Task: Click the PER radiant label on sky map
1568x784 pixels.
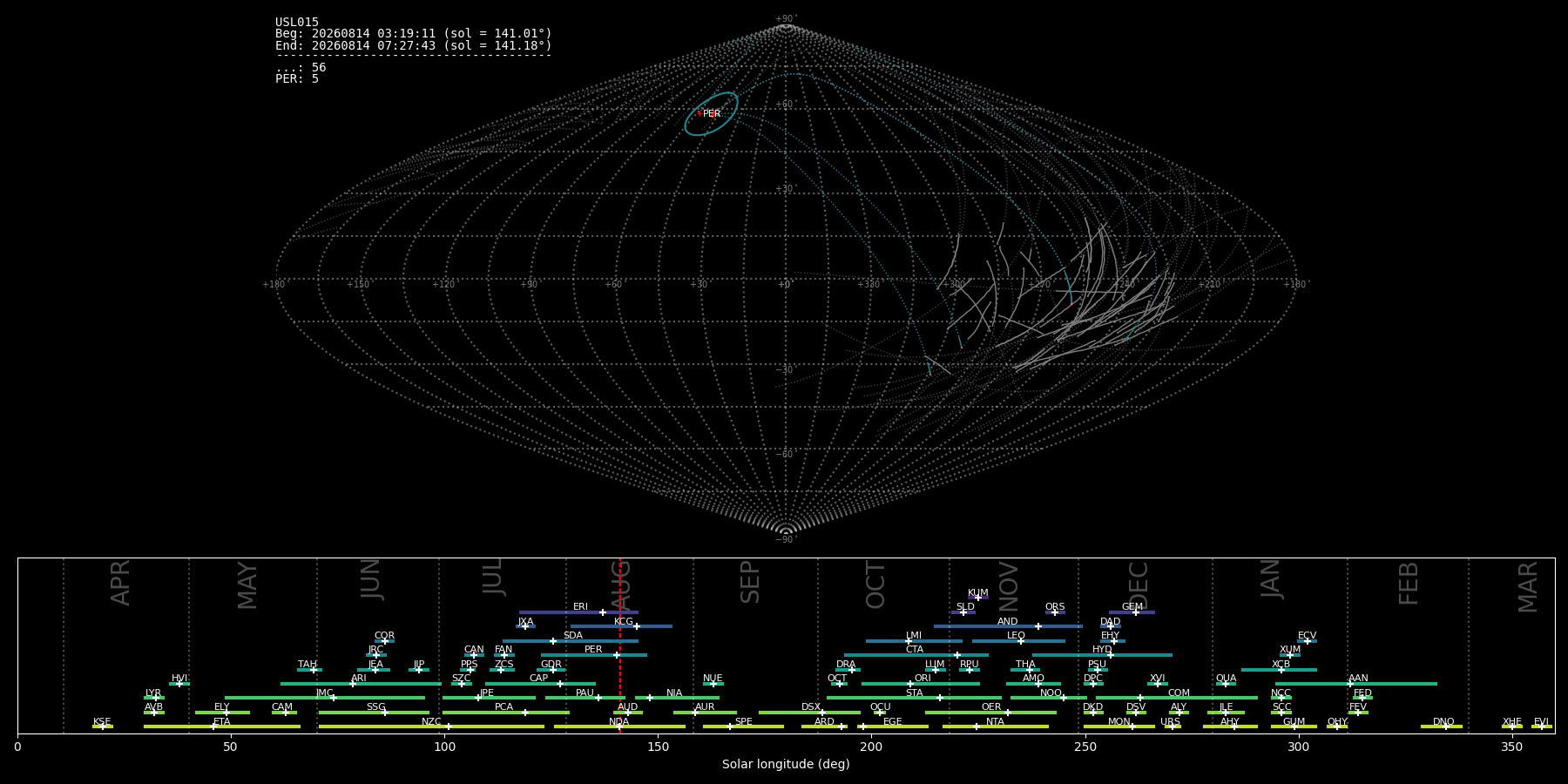Action: tap(712, 114)
